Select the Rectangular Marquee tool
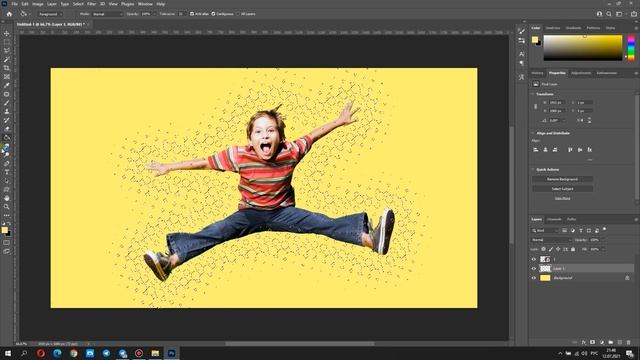Screen dimensions: 640x360 pos(7,42)
